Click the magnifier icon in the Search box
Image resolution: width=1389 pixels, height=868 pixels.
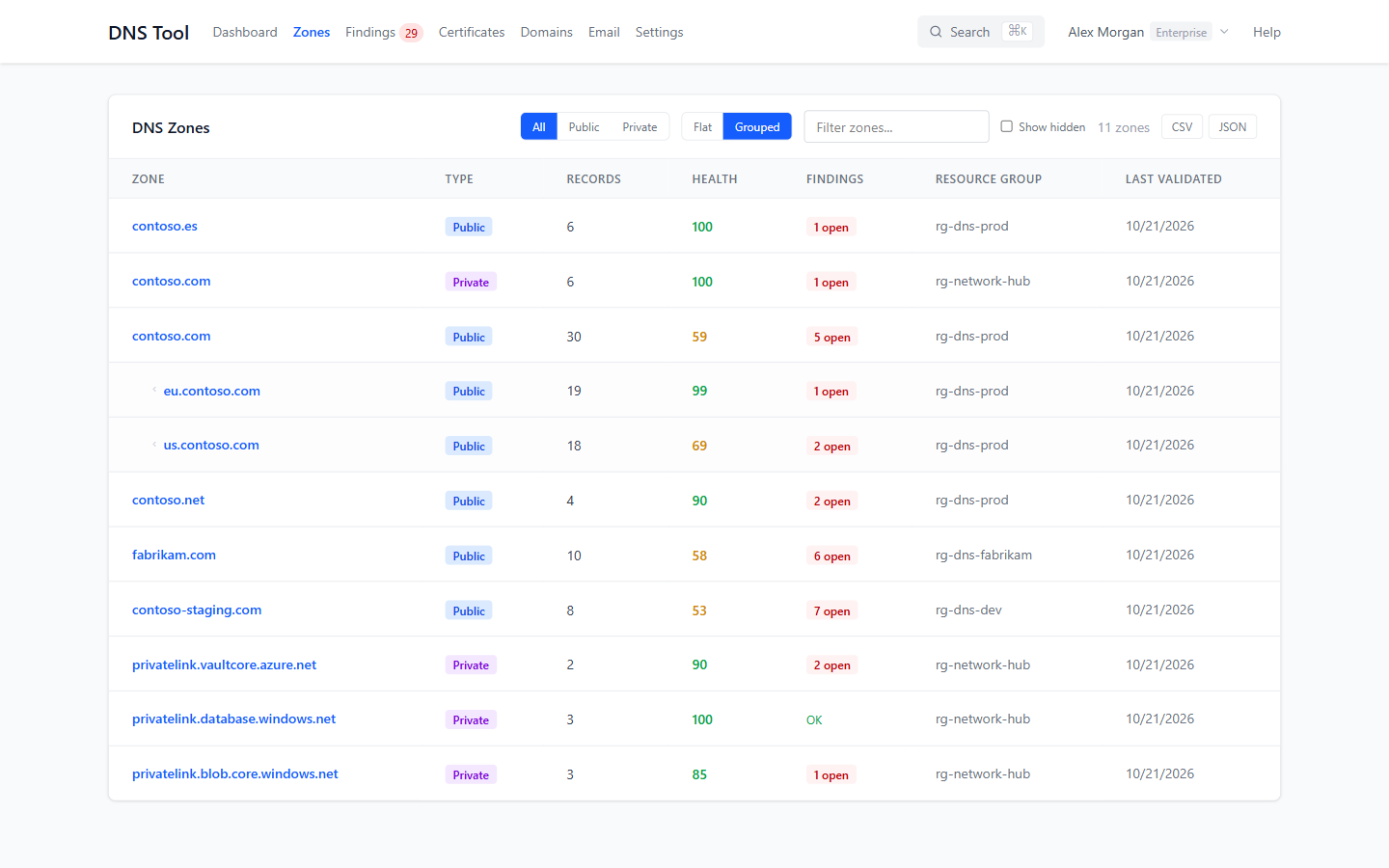(x=936, y=32)
